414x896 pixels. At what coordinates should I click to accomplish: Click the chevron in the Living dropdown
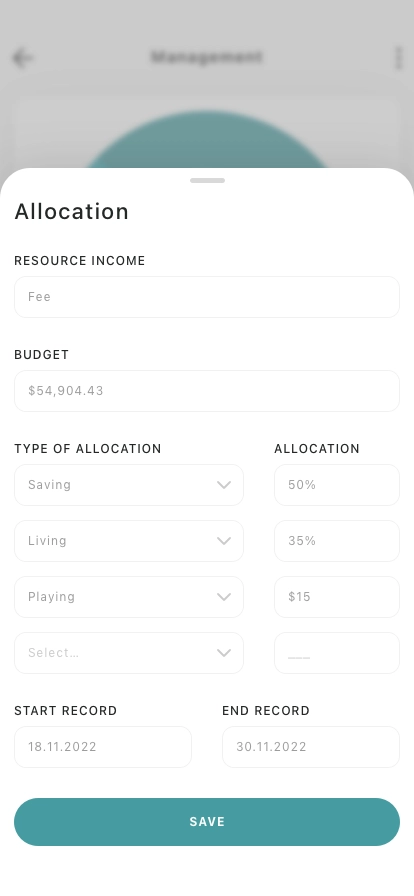coord(224,541)
